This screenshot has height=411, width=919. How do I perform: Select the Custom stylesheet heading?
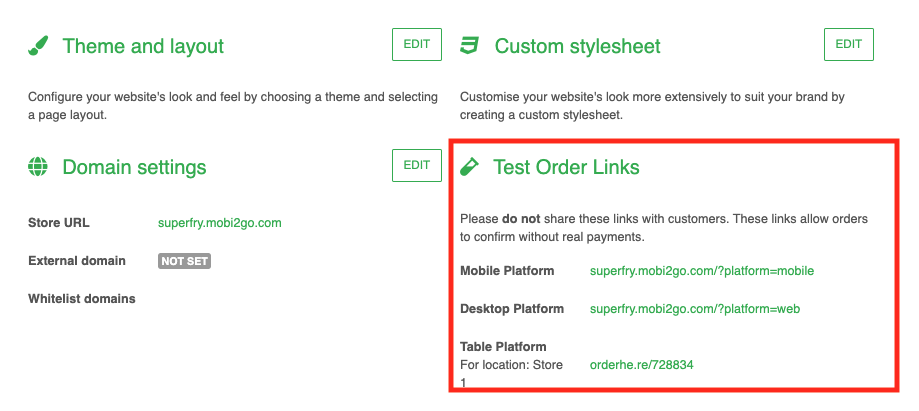(x=577, y=47)
